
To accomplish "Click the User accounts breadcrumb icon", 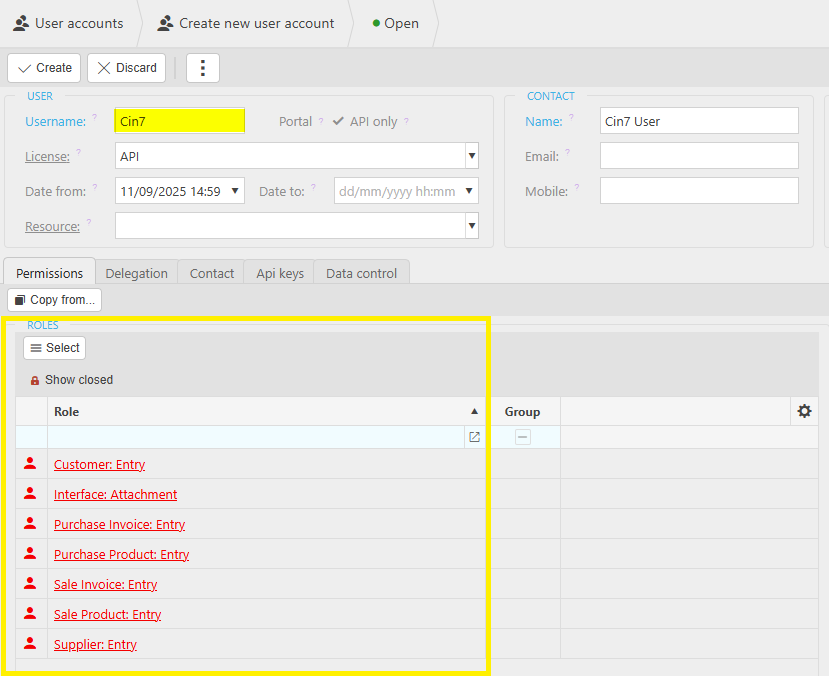I will pyautogui.click(x=21, y=23).
